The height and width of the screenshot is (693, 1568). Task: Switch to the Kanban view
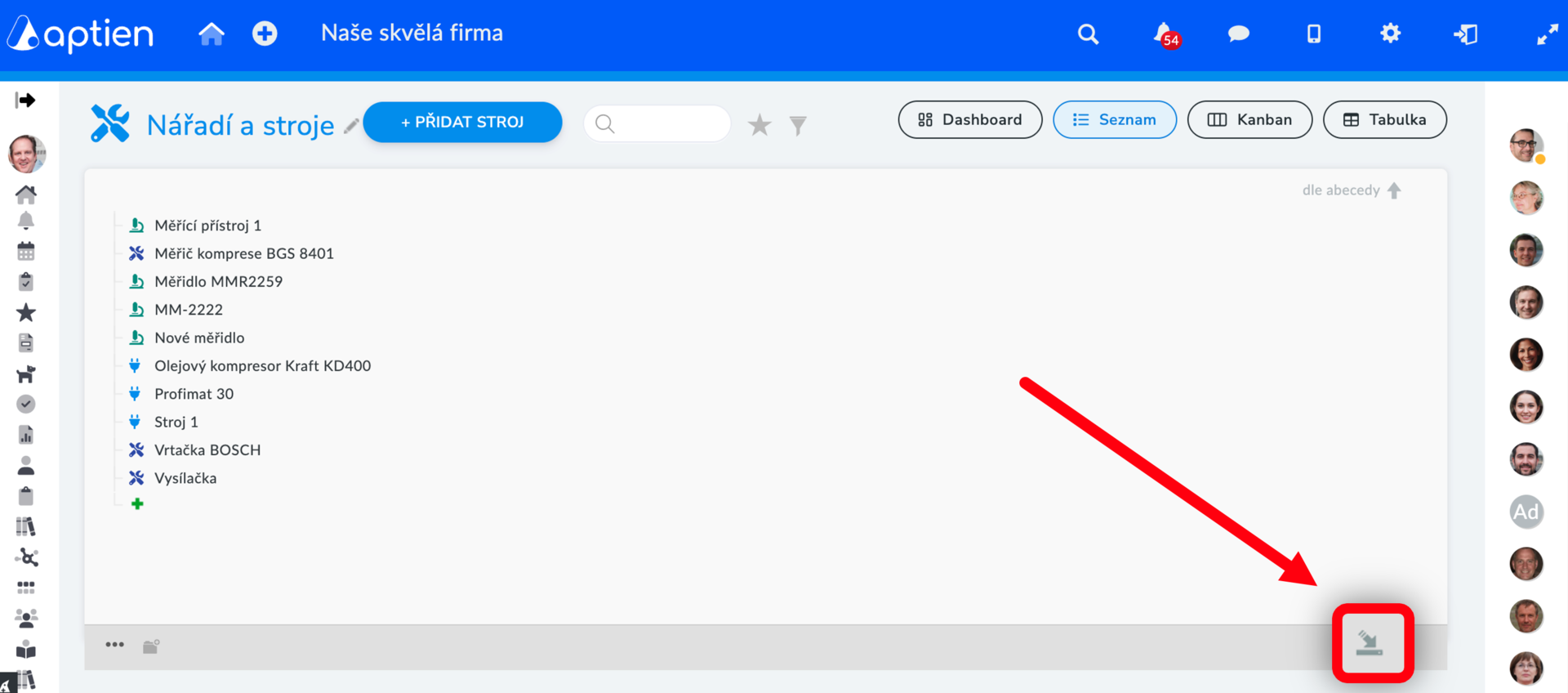click(x=1249, y=120)
